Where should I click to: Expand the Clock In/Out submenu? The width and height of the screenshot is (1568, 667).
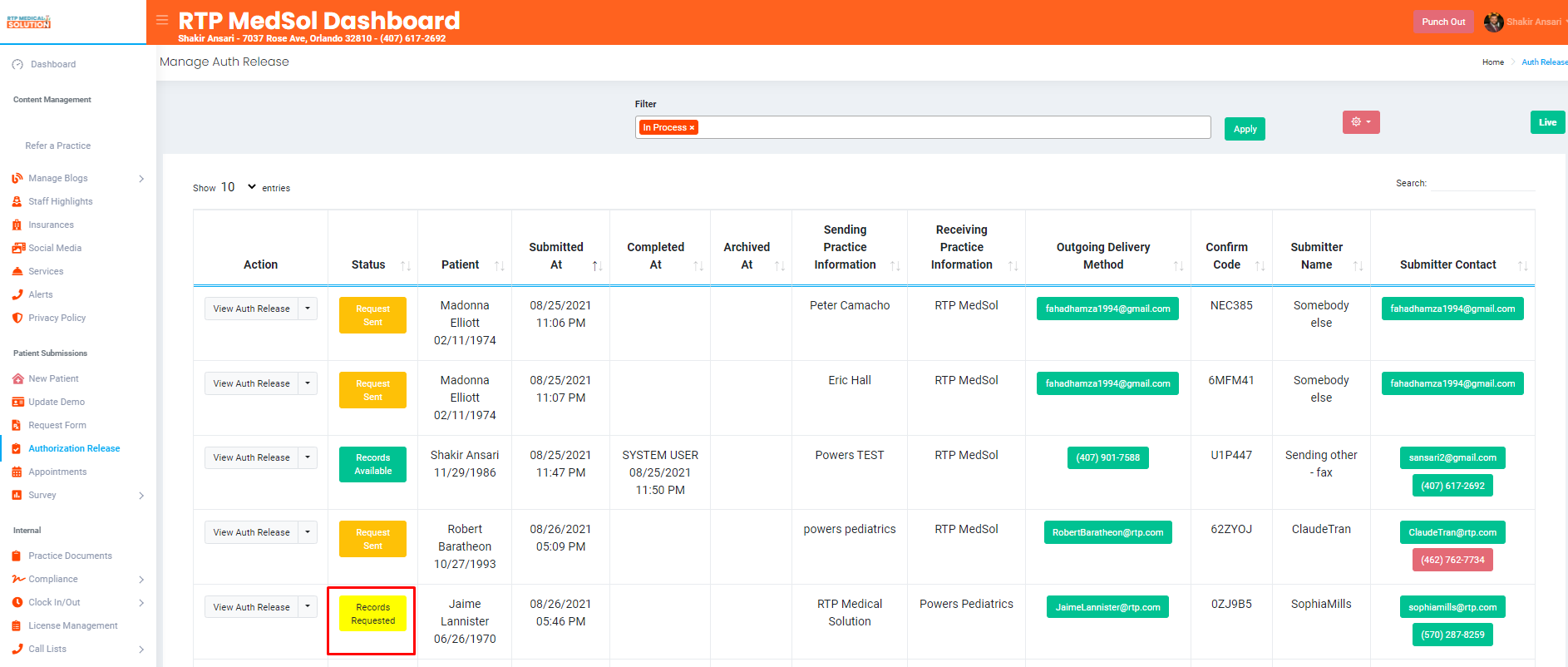coord(141,602)
